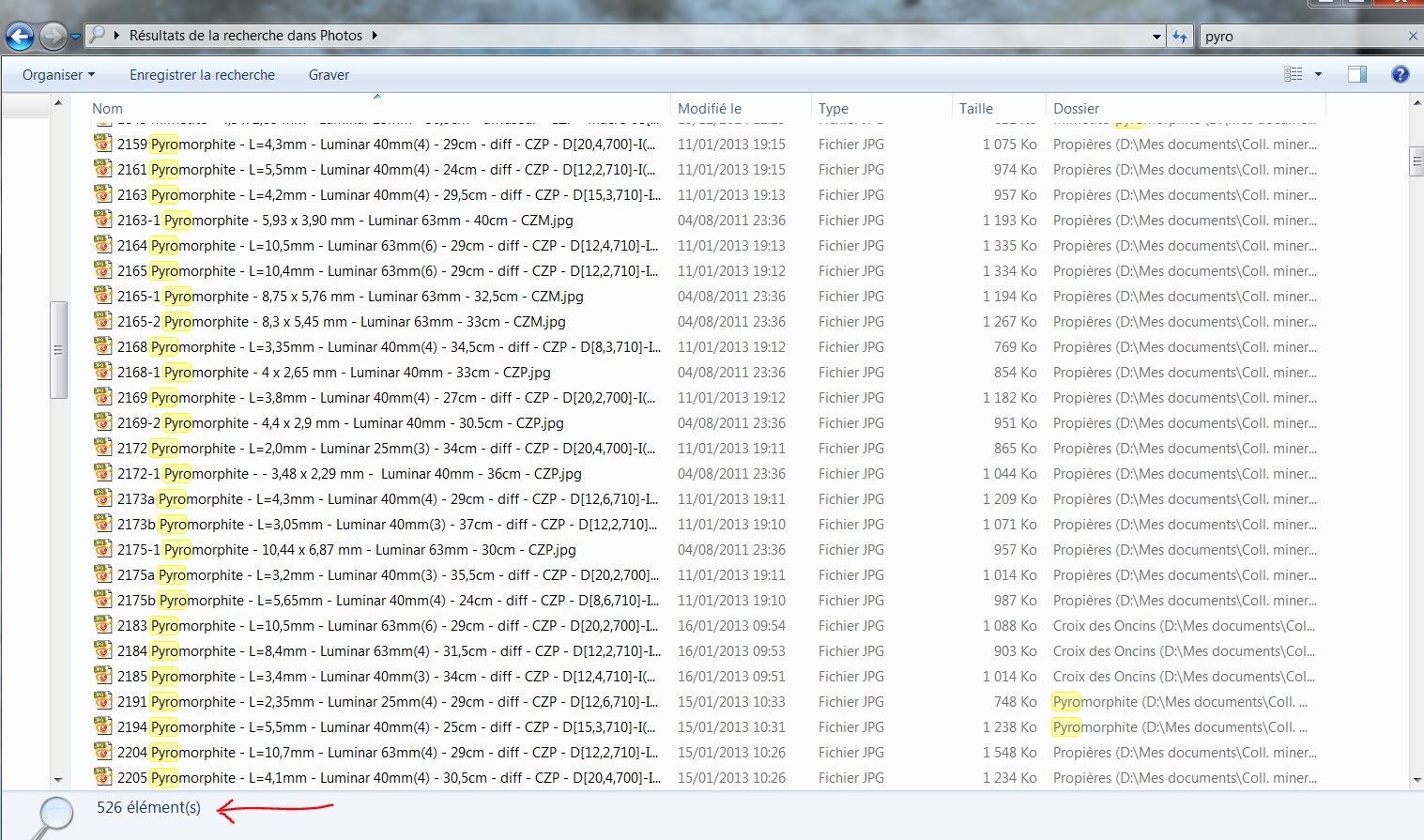Click the file list vertical scrollbar thumb

pos(1416,161)
